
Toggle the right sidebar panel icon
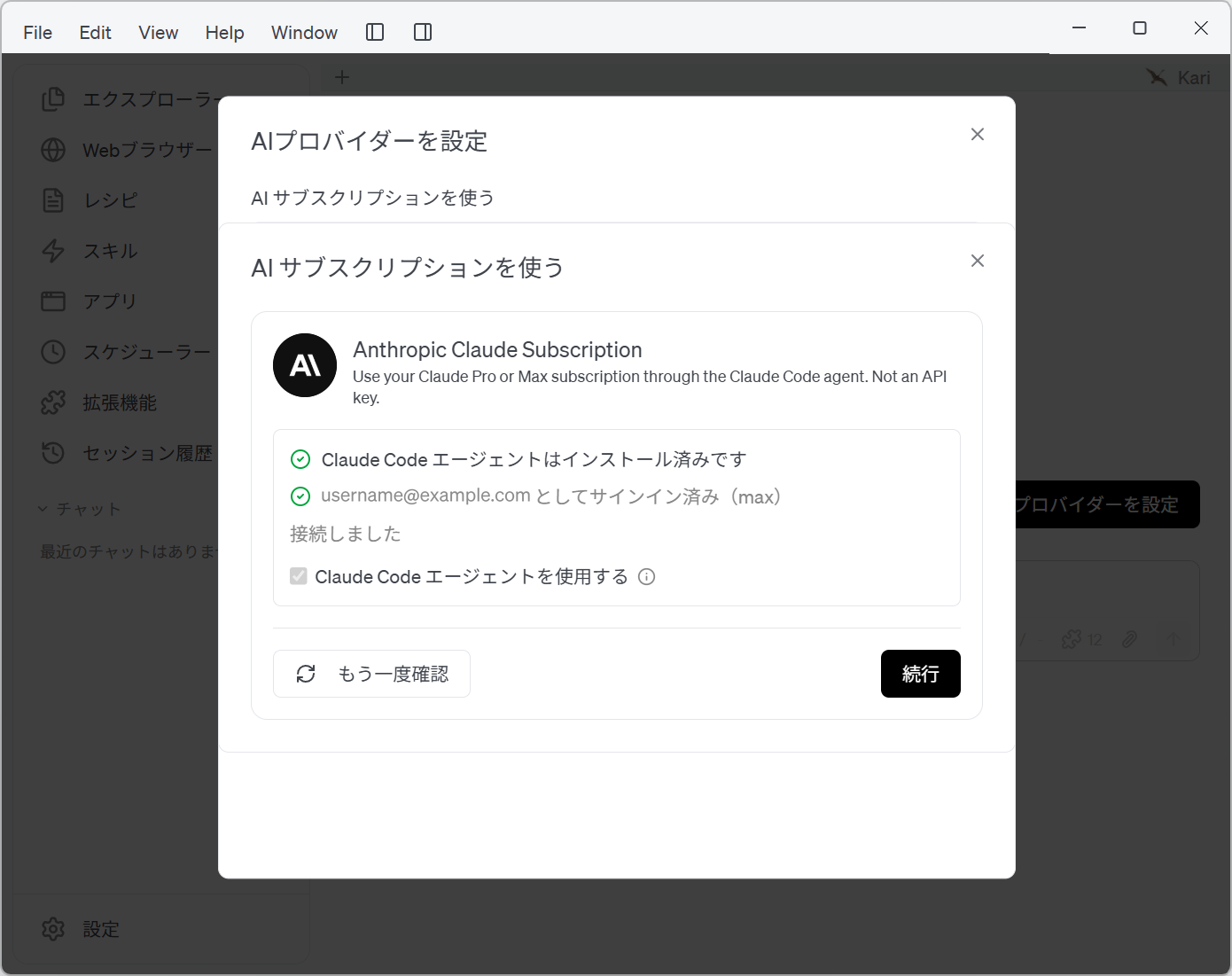coord(423,32)
